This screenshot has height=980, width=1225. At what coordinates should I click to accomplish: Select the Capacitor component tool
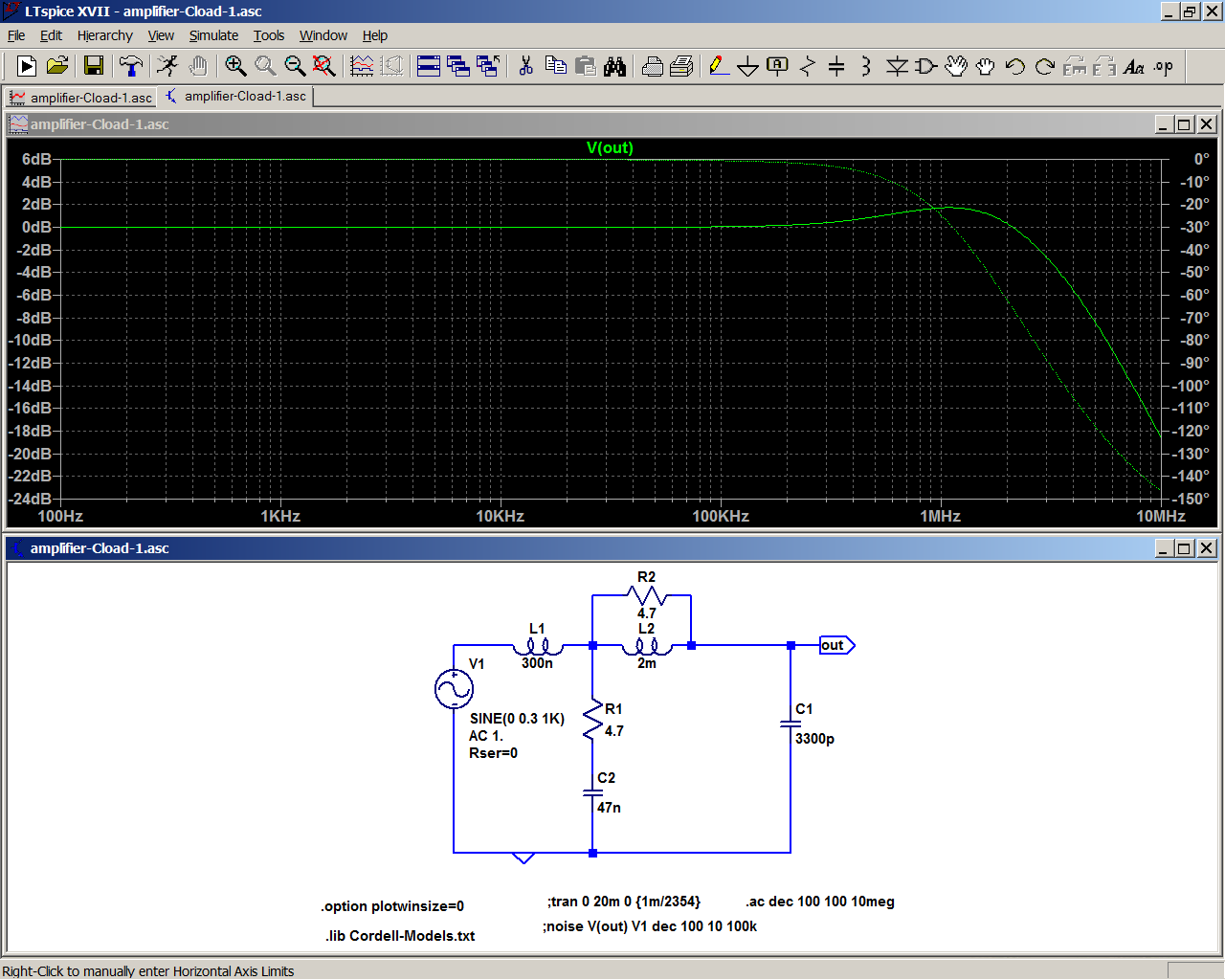point(836,66)
